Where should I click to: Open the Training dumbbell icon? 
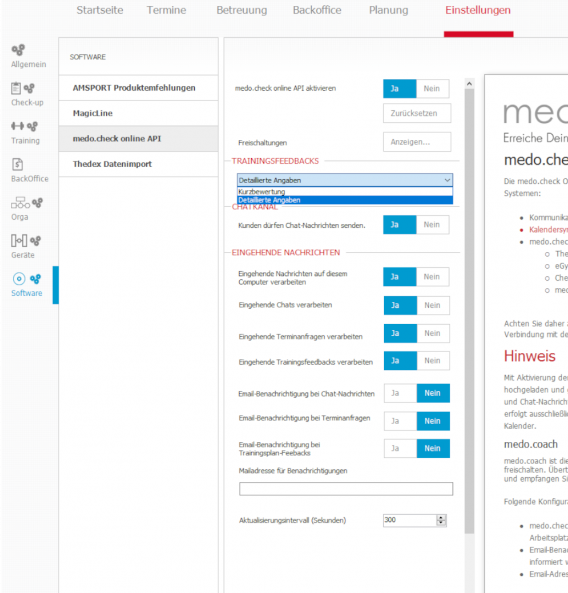(17, 126)
